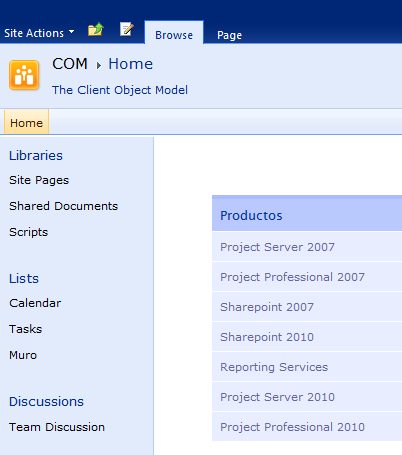
Task: Select the Sharepoint 2007 row
Action: tap(307, 307)
